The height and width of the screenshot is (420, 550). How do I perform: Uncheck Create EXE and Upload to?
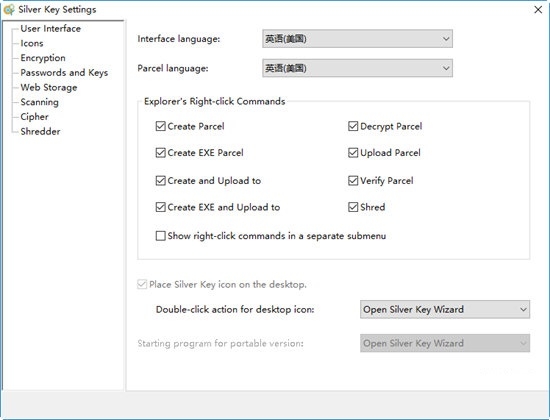(x=161, y=207)
